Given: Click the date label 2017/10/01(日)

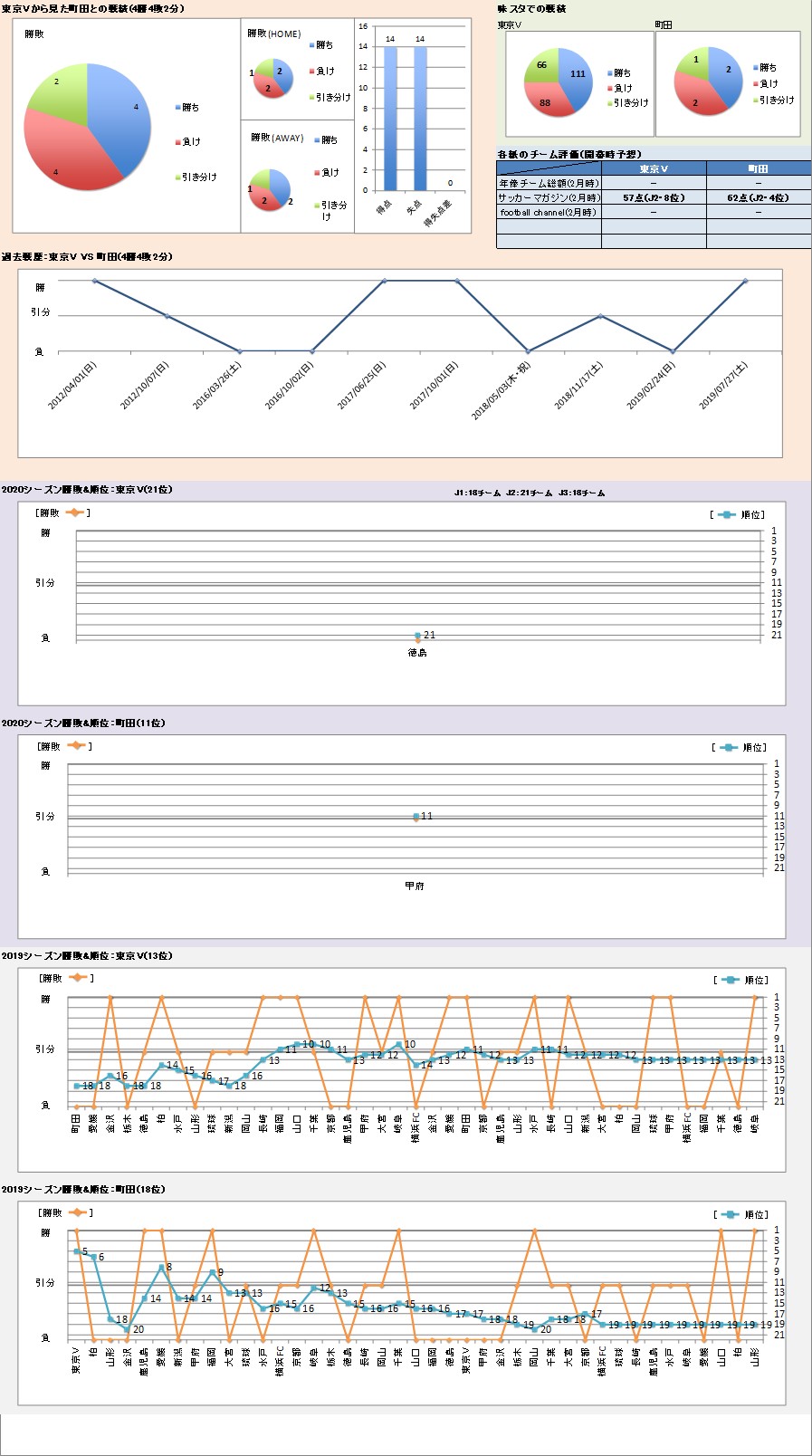Looking at the screenshot, I should [435, 386].
